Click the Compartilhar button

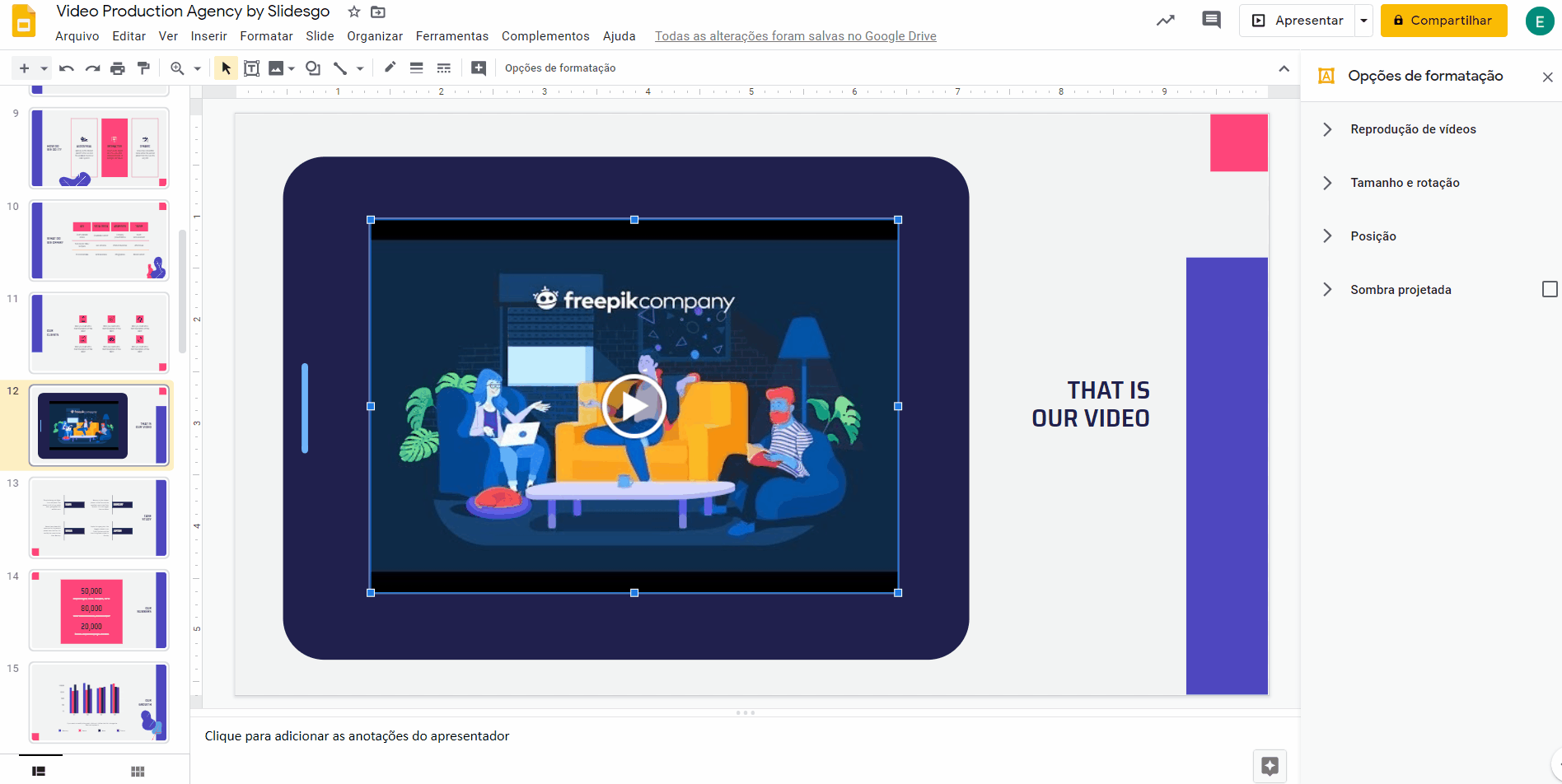[x=1443, y=21]
